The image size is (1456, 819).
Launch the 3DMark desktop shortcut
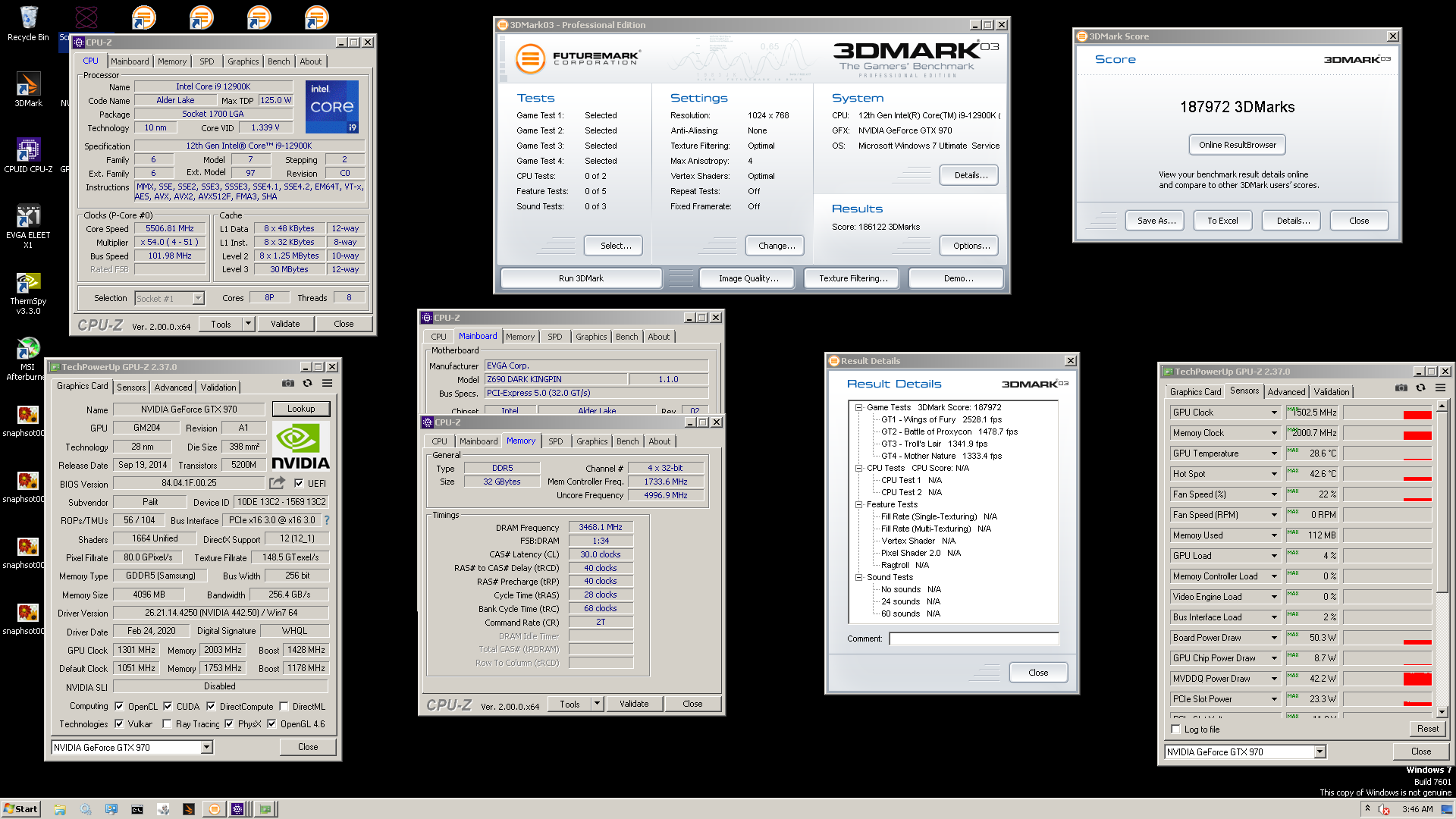point(28,89)
